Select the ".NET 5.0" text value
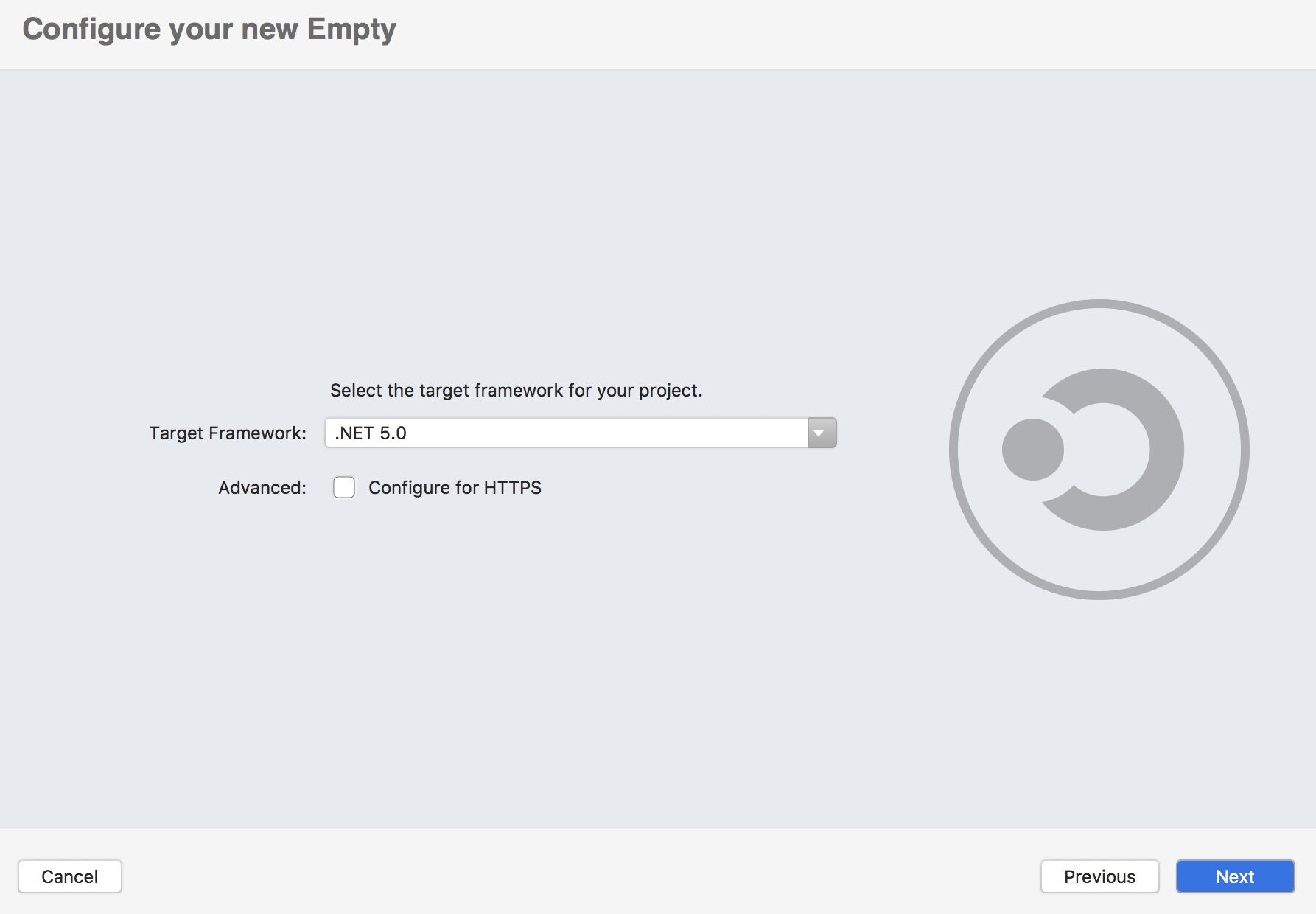This screenshot has width=1316, height=914. point(371,433)
